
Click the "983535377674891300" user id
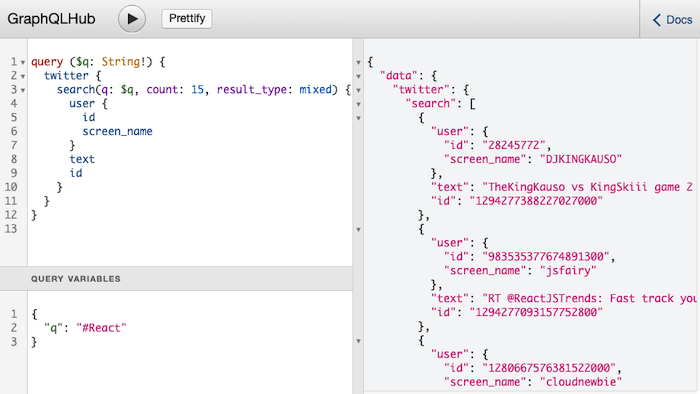tap(546, 257)
